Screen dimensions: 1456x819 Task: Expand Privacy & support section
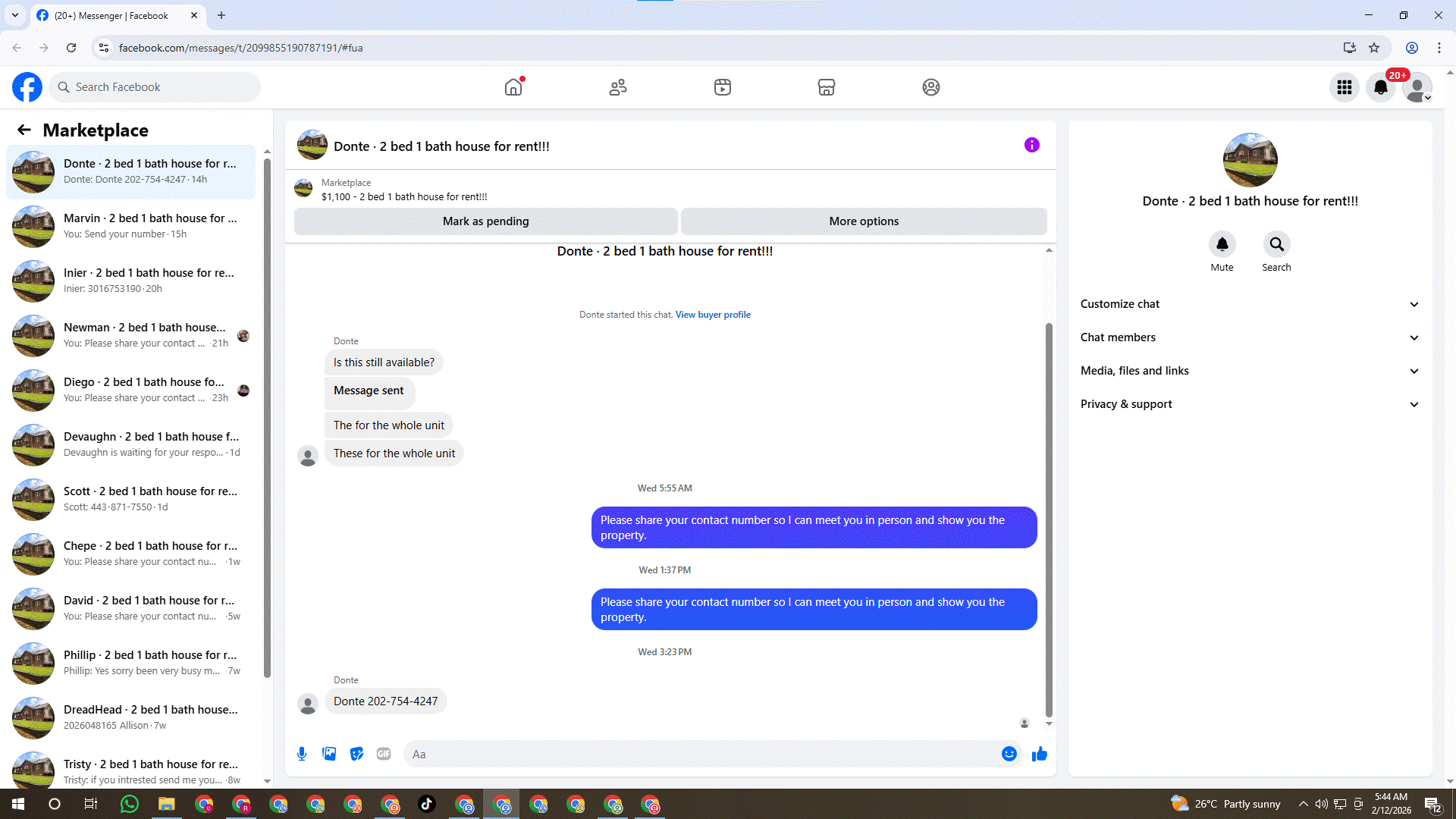[x=1250, y=404]
